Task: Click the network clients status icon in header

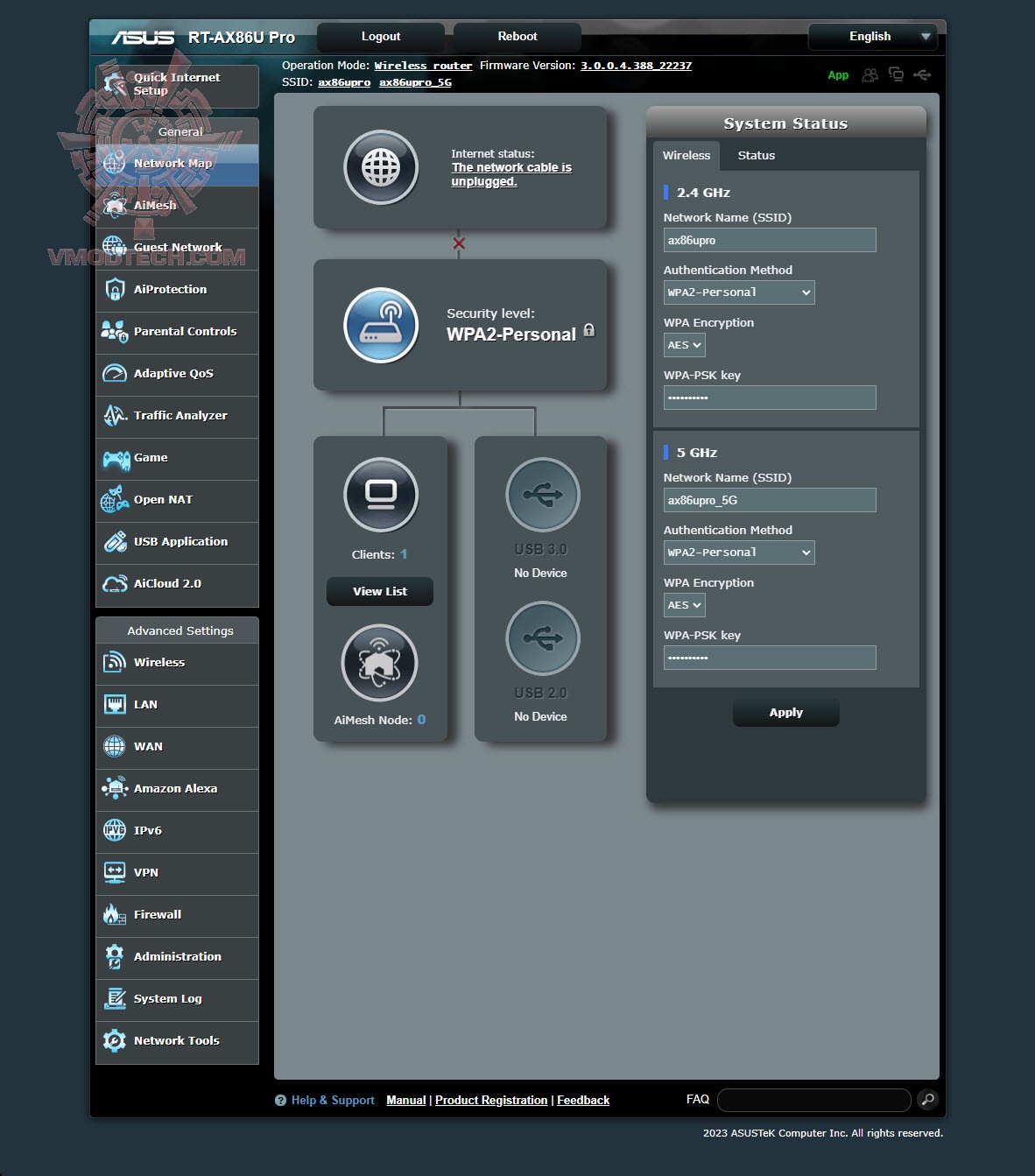Action: pyautogui.click(x=896, y=74)
